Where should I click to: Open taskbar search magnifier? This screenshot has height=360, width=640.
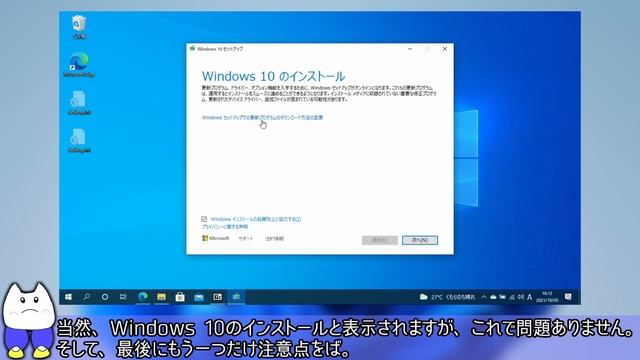coord(87,297)
